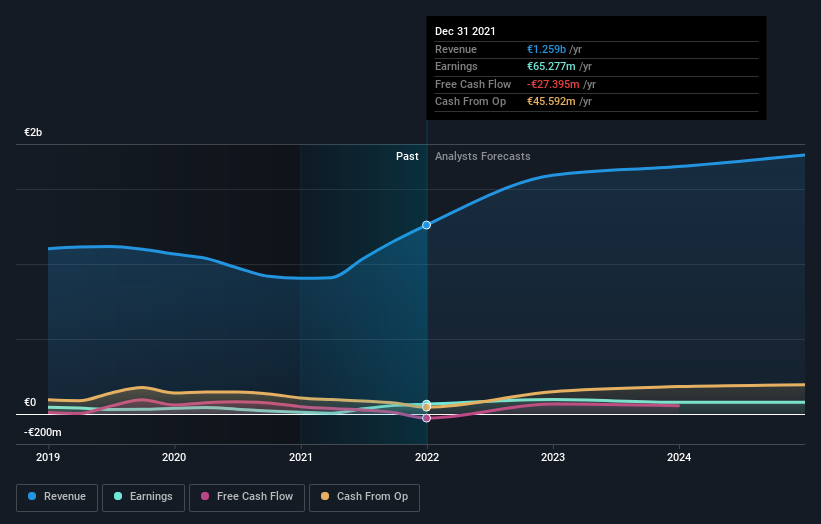Click the 2021 x-axis label

[301, 458]
